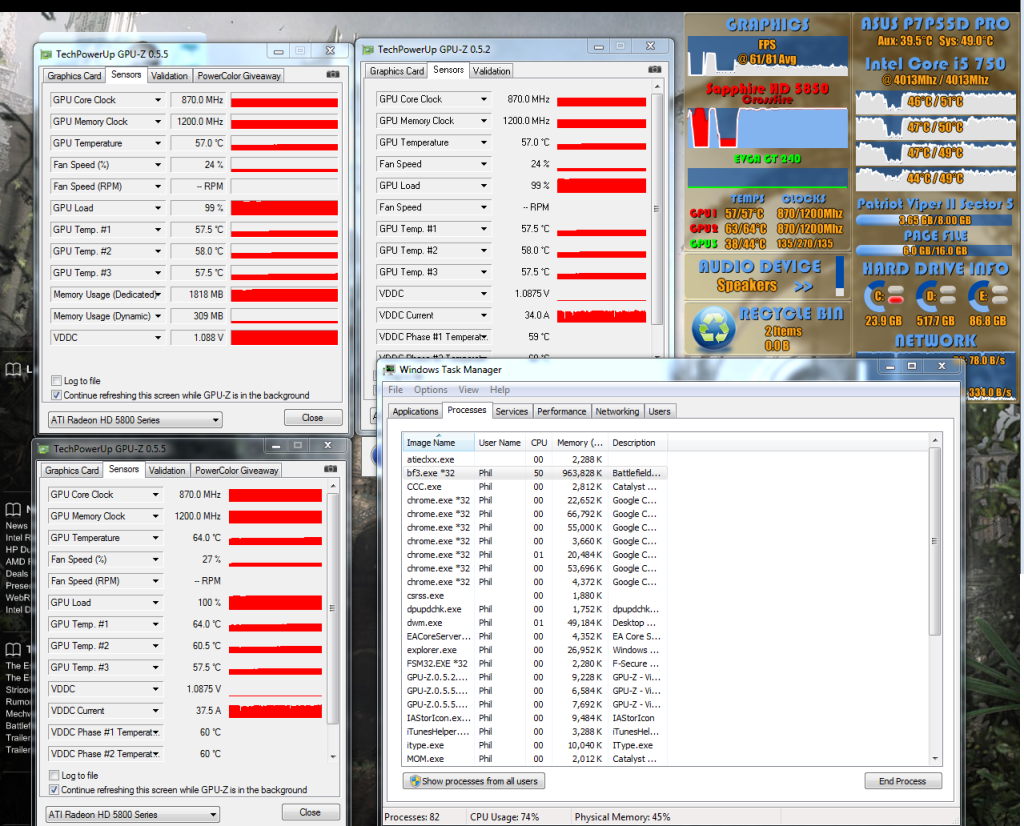Screen dimensions: 1024x826
Task: Open the Help menu in Task Manager
Action: coord(500,390)
